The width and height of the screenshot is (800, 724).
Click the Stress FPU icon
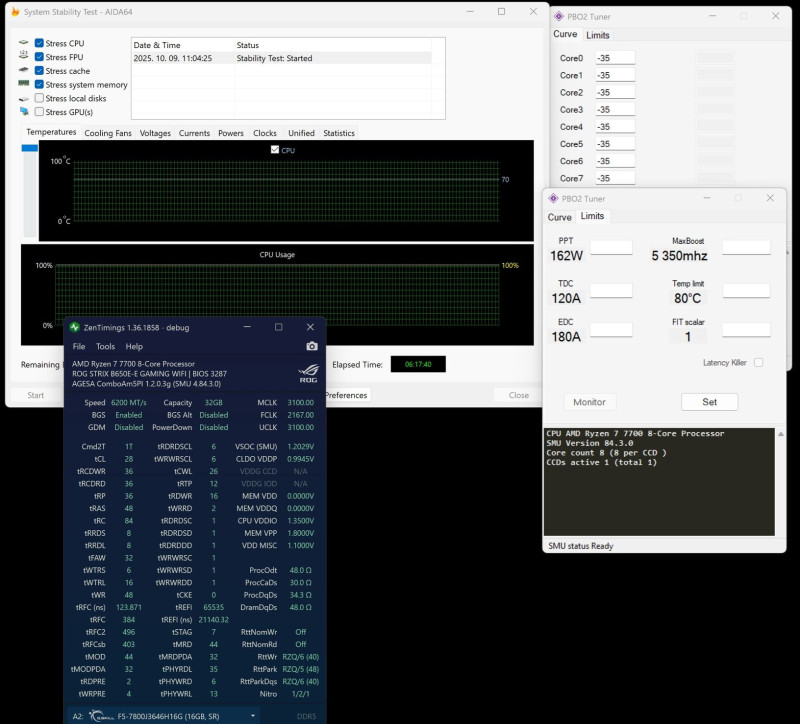click(23, 55)
